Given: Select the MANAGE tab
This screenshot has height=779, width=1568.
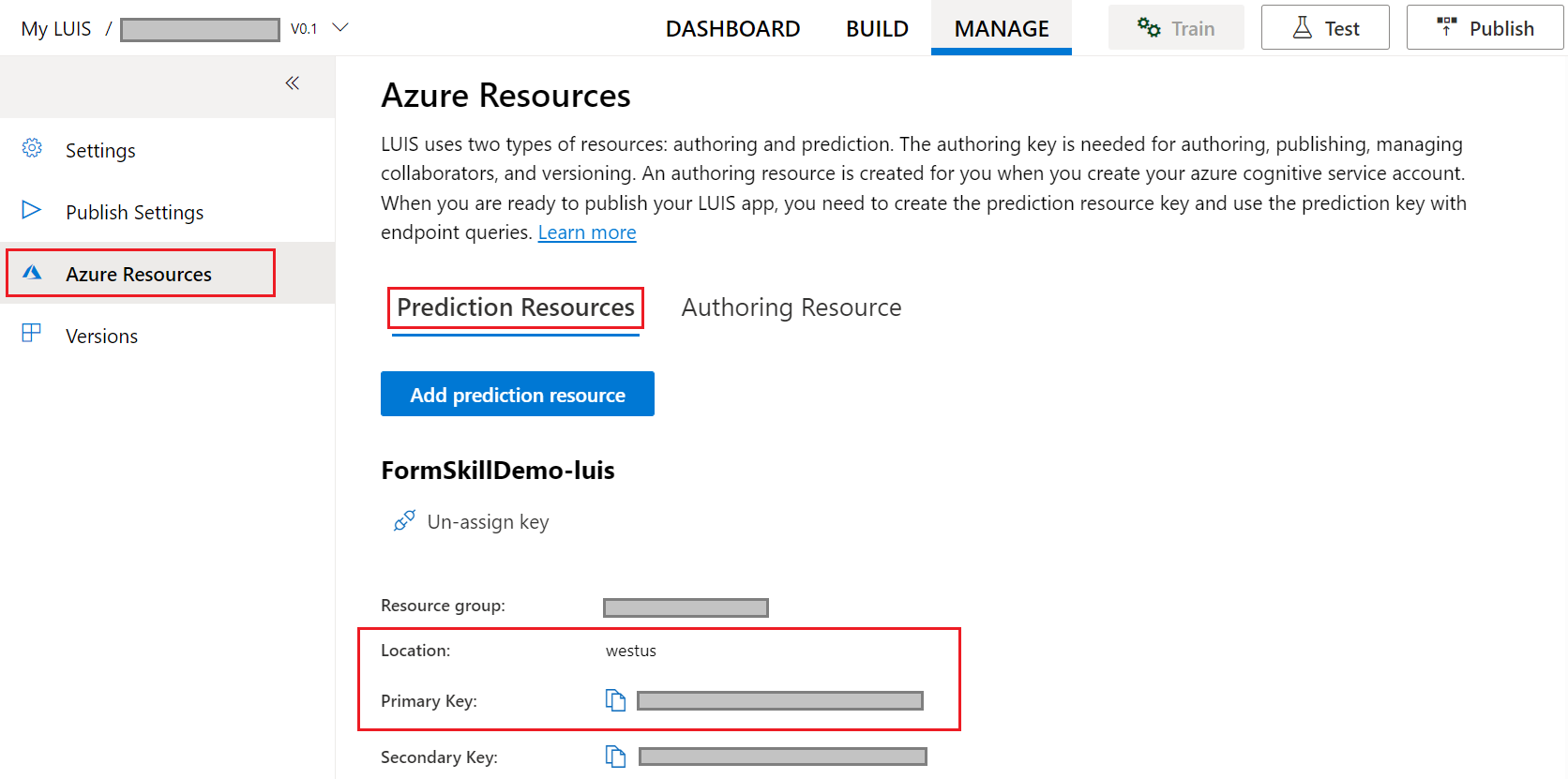Looking at the screenshot, I should pos(1002,29).
